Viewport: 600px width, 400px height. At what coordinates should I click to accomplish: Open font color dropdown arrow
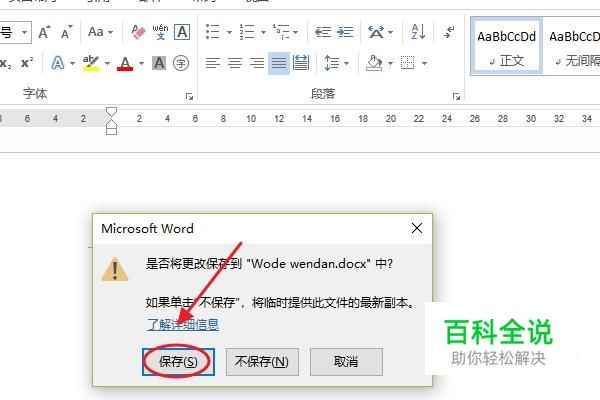click(141, 63)
